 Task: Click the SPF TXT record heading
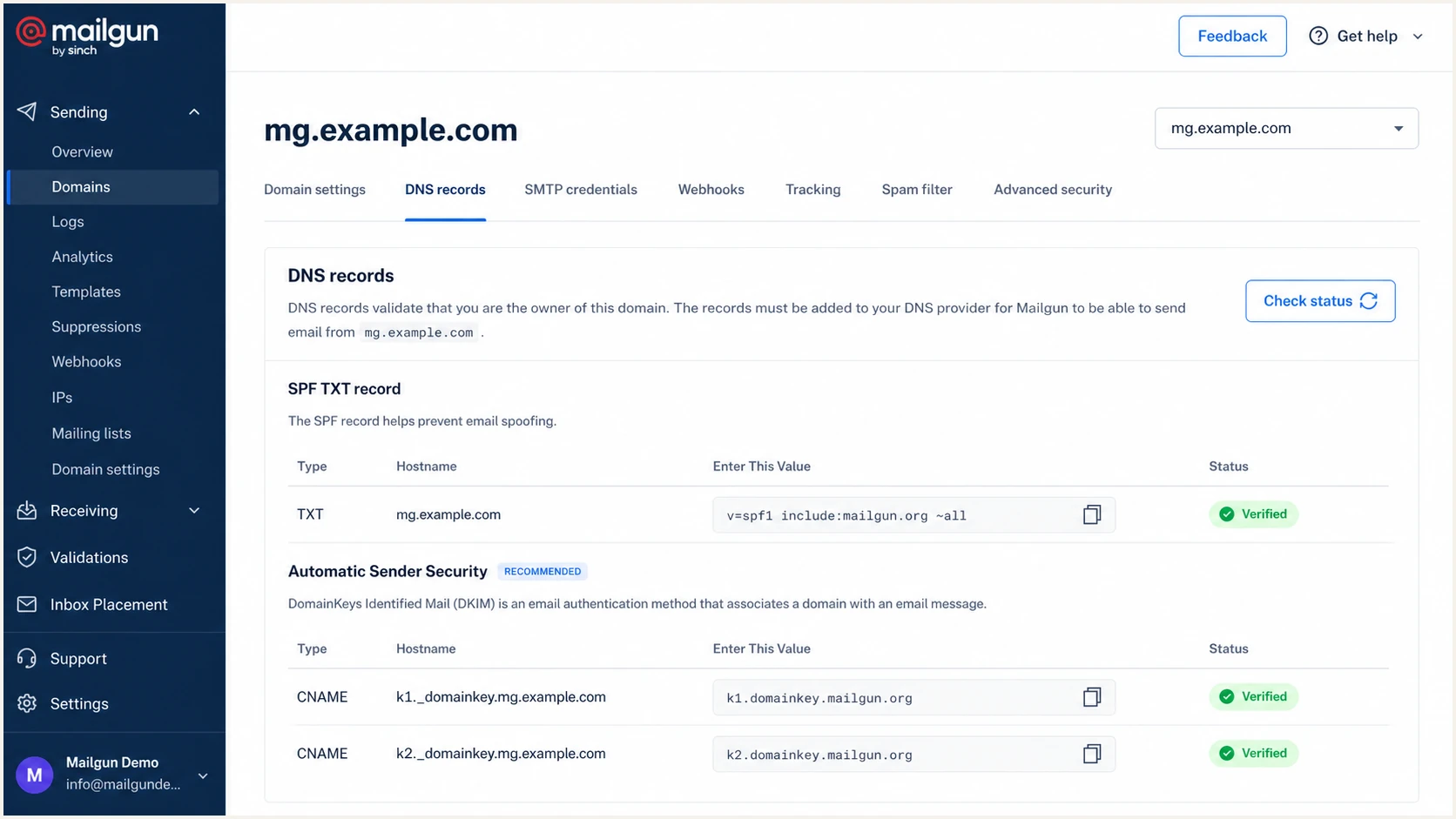tap(344, 389)
